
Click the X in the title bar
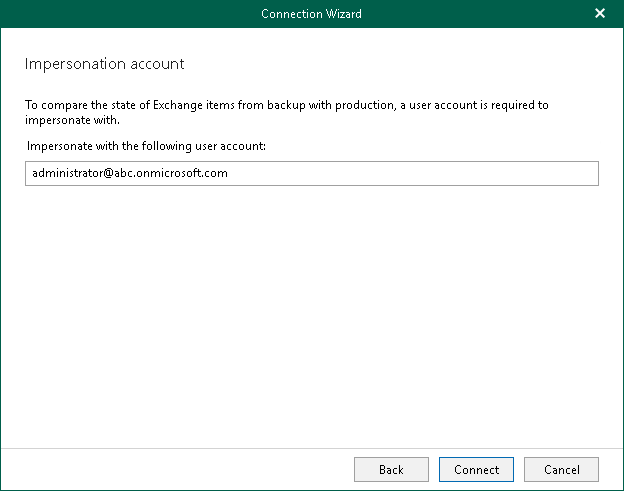[x=600, y=13]
